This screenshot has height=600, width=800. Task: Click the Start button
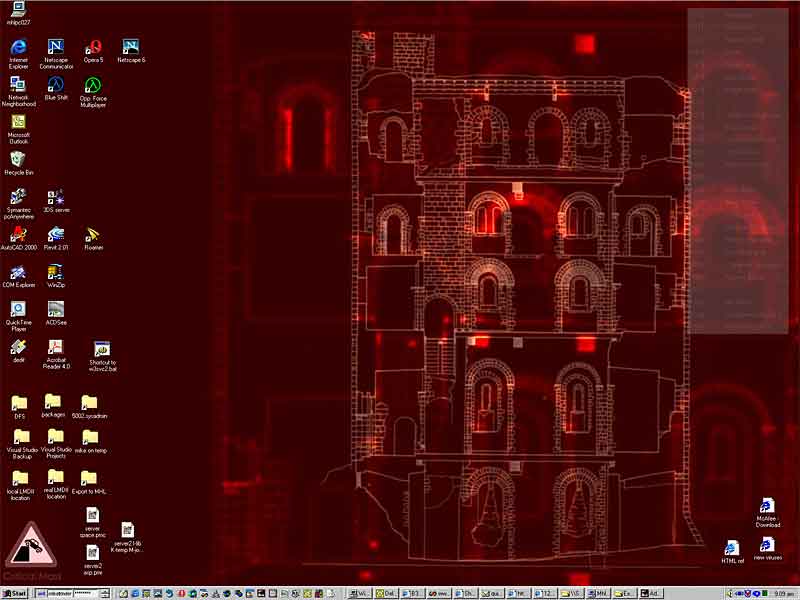[15, 593]
